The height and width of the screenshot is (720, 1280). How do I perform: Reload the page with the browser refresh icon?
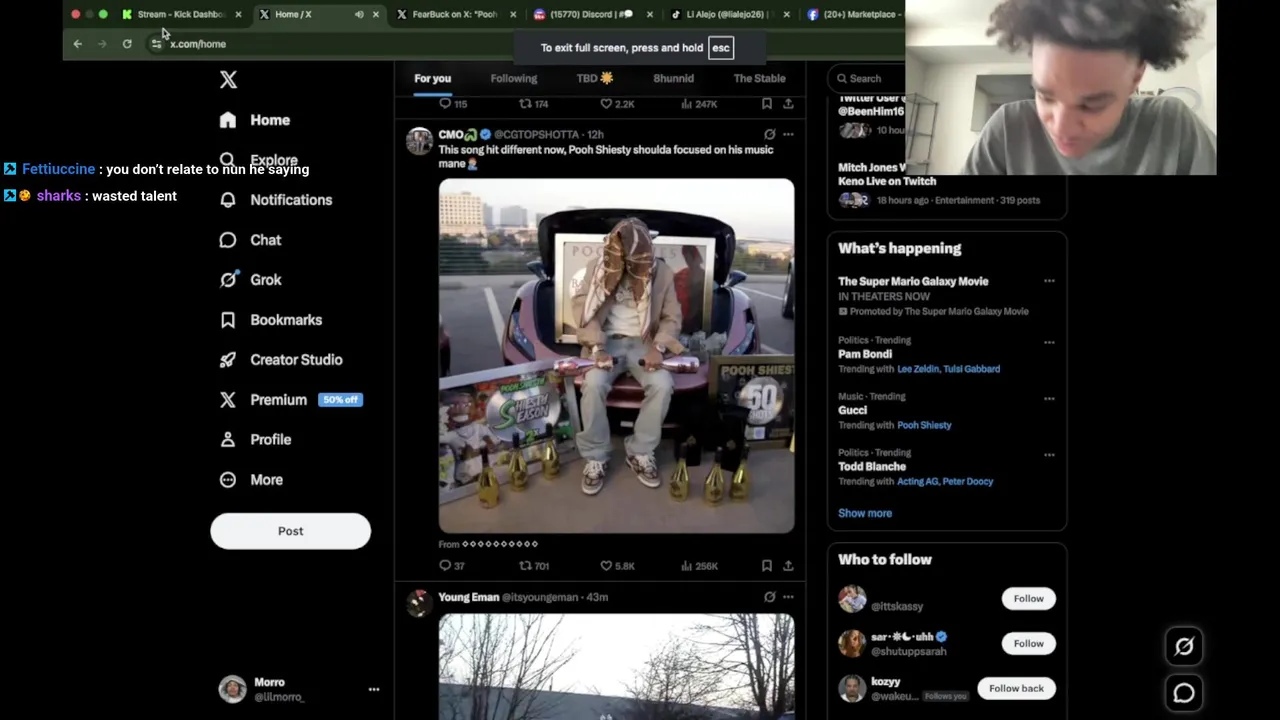(127, 44)
